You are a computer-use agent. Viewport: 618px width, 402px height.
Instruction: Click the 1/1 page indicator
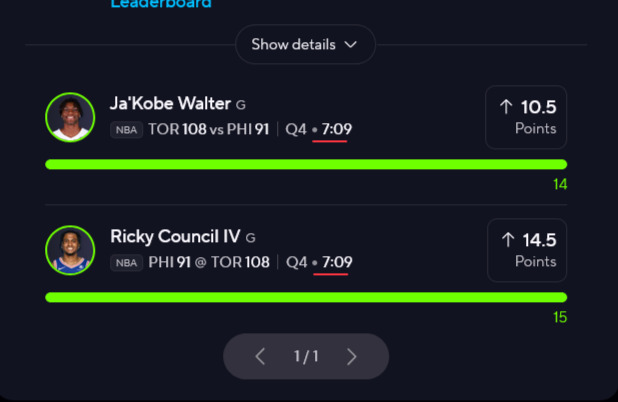click(306, 357)
